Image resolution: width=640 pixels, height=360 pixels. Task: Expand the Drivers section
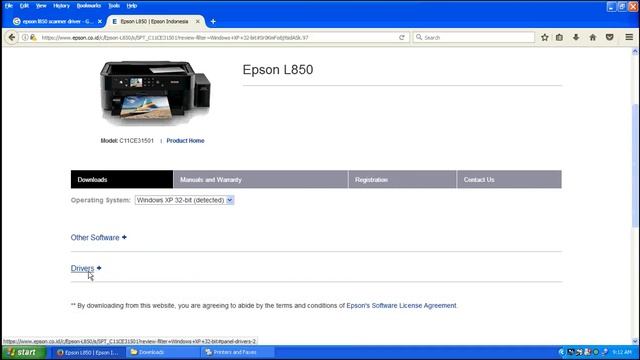[86, 268]
